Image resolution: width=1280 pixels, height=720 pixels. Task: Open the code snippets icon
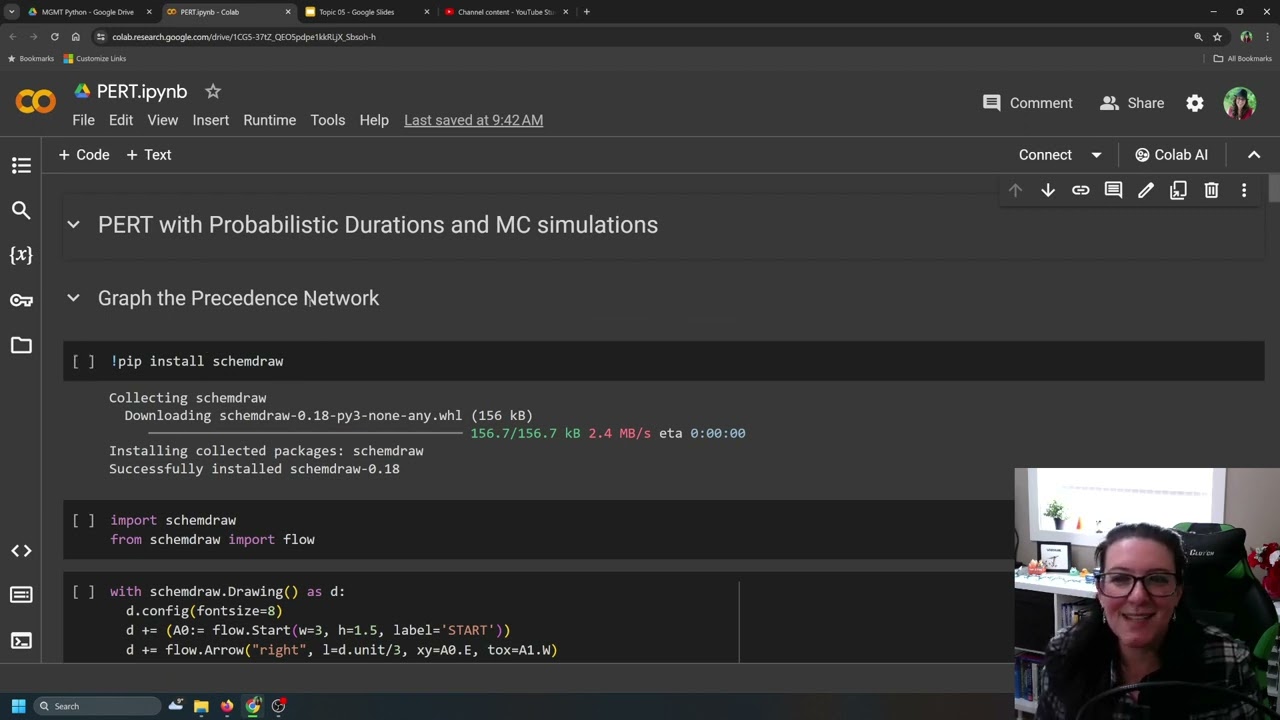click(21, 551)
